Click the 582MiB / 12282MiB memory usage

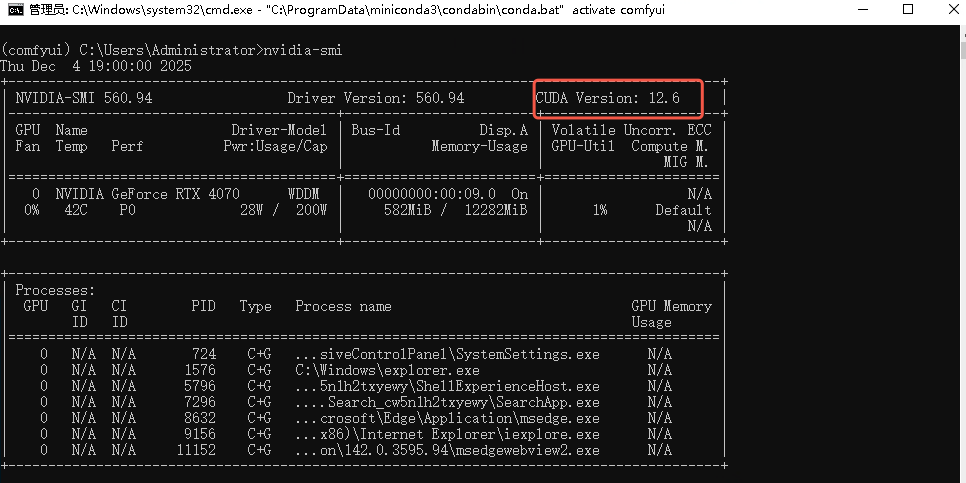[455, 210]
